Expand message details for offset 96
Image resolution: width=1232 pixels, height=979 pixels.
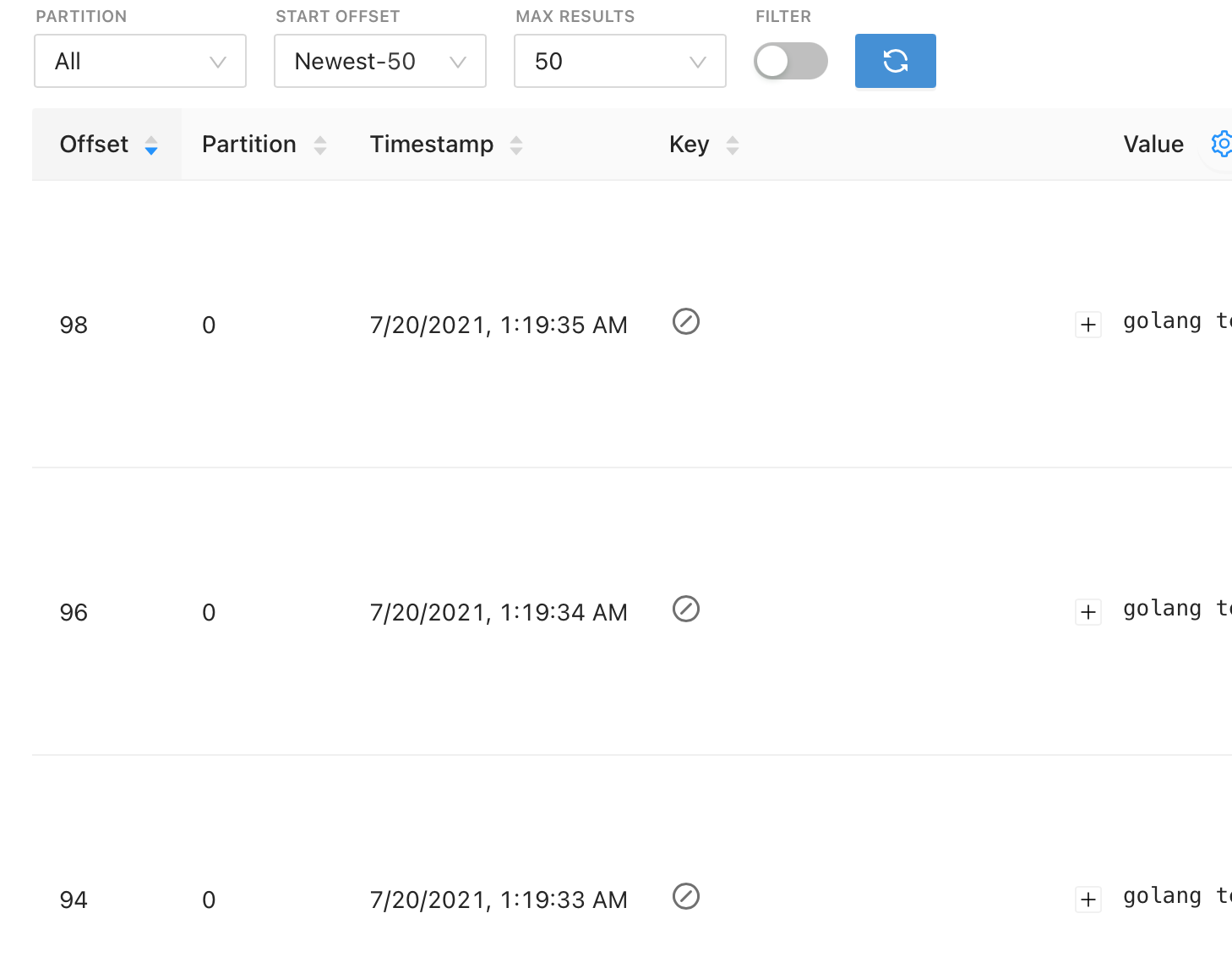(x=1088, y=611)
